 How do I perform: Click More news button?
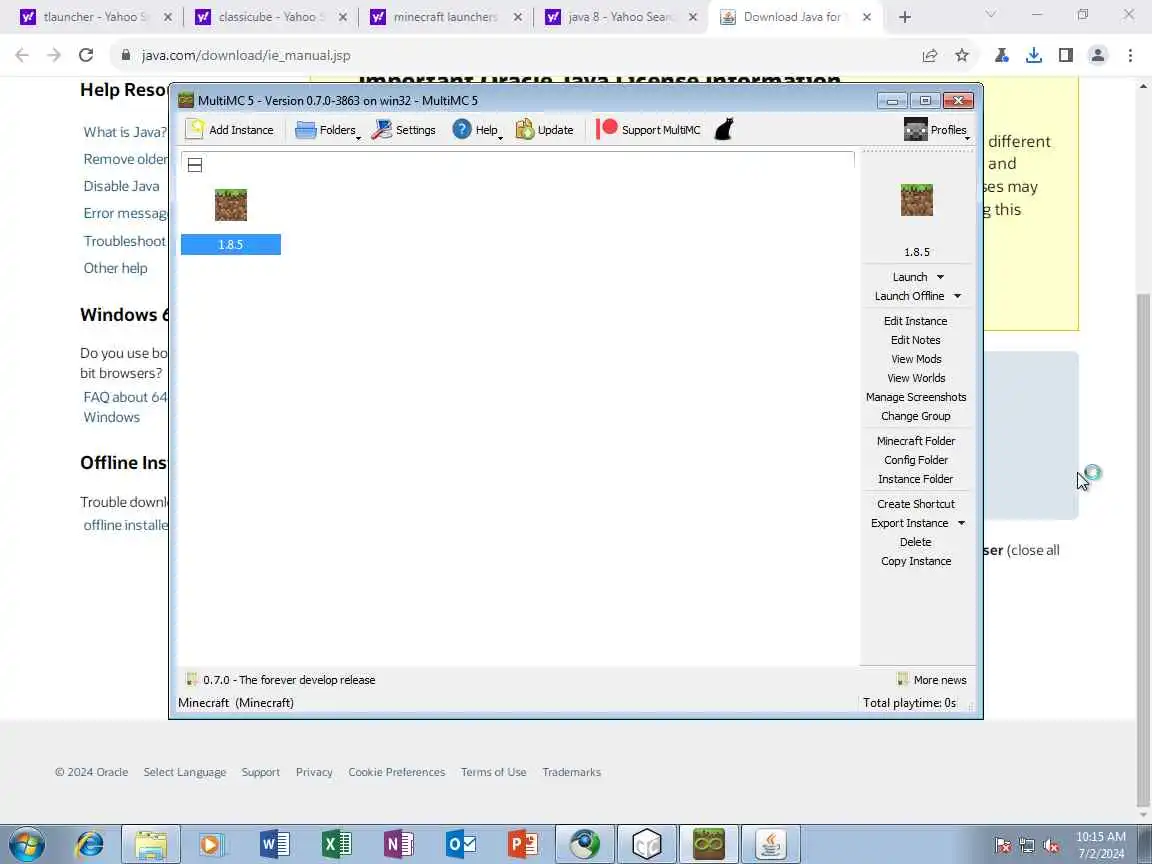click(x=932, y=680)
